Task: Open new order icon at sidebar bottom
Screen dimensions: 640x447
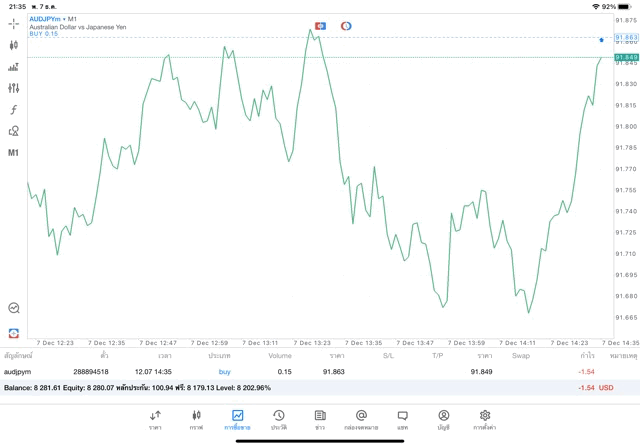Action: coord(13,333)
